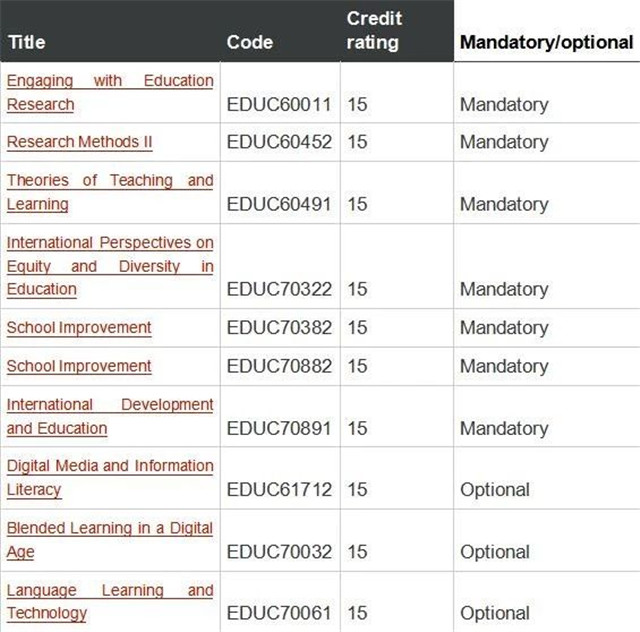Open the Engaging with Education Research link
Viewport: 640px width, 632px height.
(110, 93)
